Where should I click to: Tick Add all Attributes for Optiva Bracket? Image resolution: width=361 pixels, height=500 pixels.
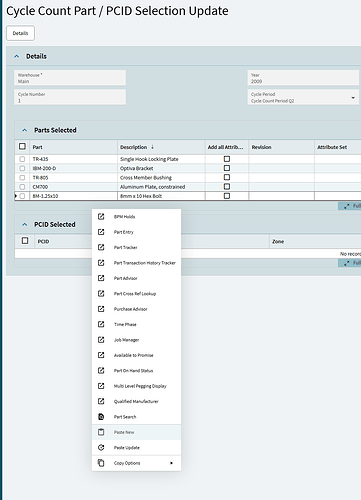tap(227, 168)
